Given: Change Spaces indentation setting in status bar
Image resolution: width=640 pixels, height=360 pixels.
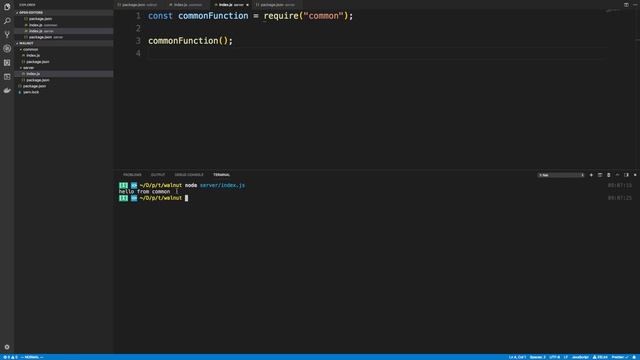Looking at the screenshot, I should pyautogui.click(x=538, y=357).
